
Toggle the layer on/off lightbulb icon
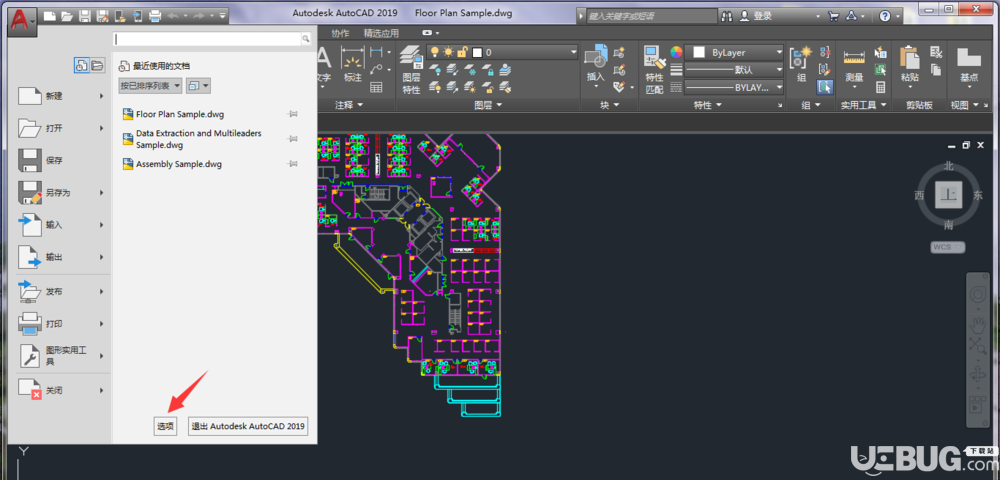(434, 52)
